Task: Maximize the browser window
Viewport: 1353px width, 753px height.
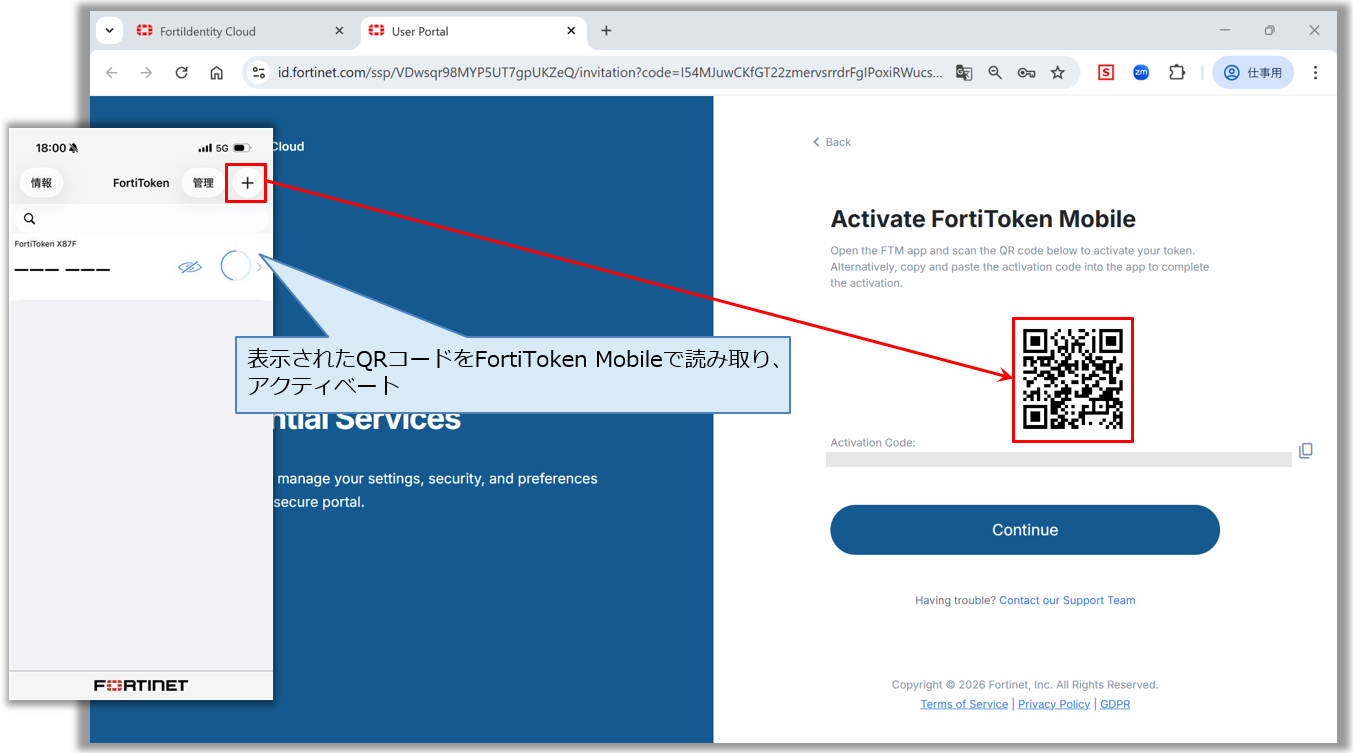Action: tap(1269, 31)
